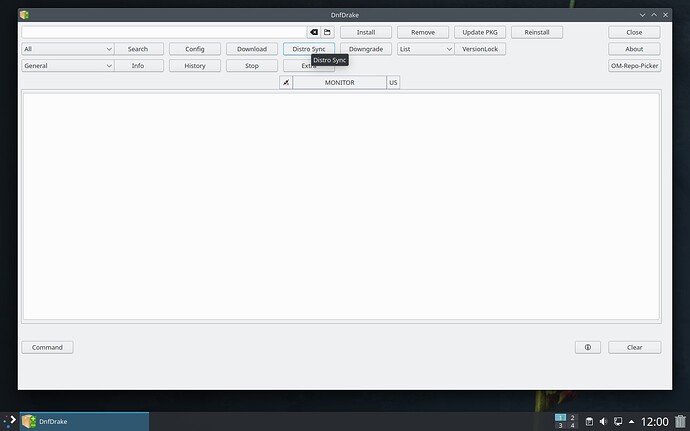Click Update PKG button
The height and width of the screenshot is (431, 690).
coord(480,32)
